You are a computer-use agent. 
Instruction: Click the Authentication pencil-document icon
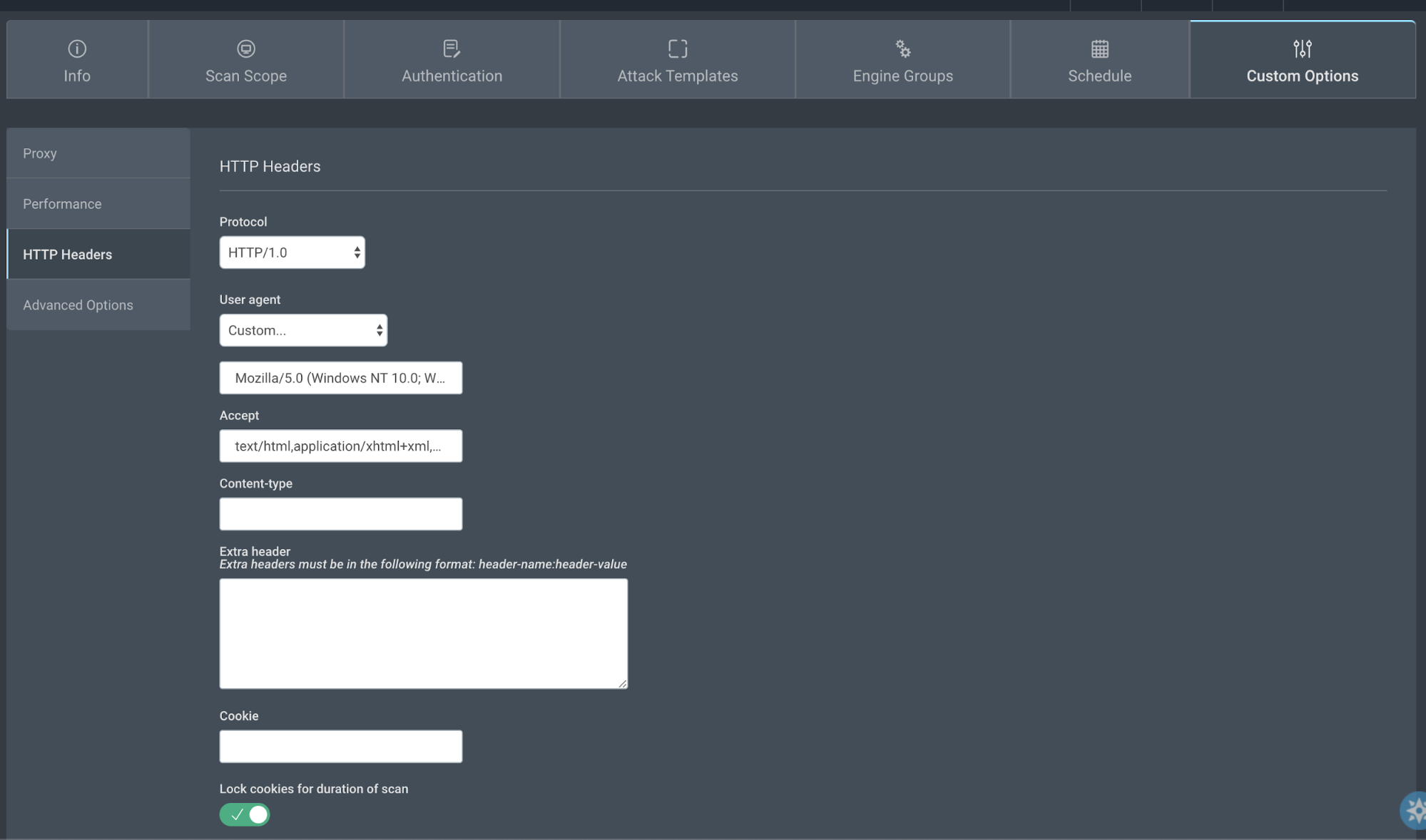click(x=451, y=48)
